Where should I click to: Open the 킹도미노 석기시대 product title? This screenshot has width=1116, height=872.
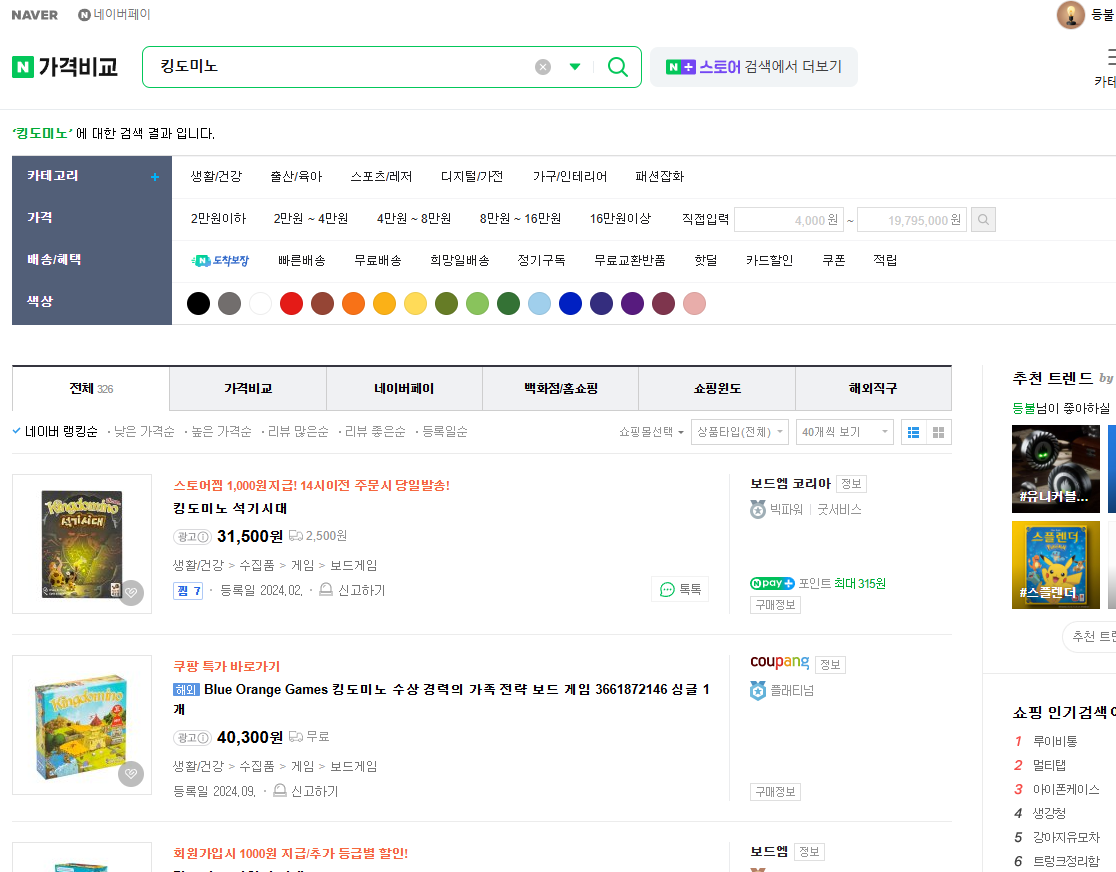click(x=231, y=508)
